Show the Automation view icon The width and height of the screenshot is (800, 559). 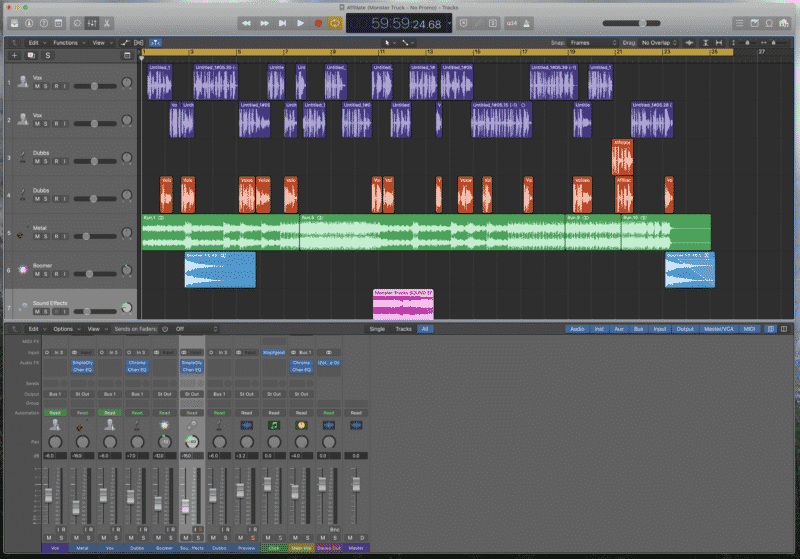tap(124, 43)
